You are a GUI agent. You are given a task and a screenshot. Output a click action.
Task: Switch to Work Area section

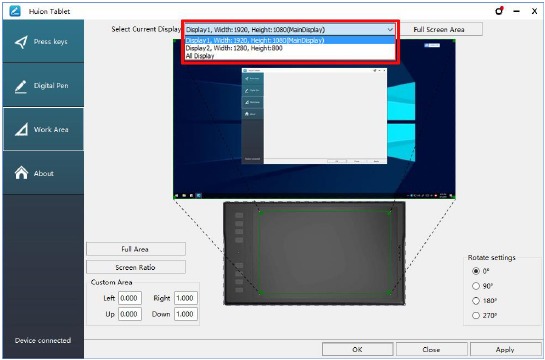pos(43,129)
